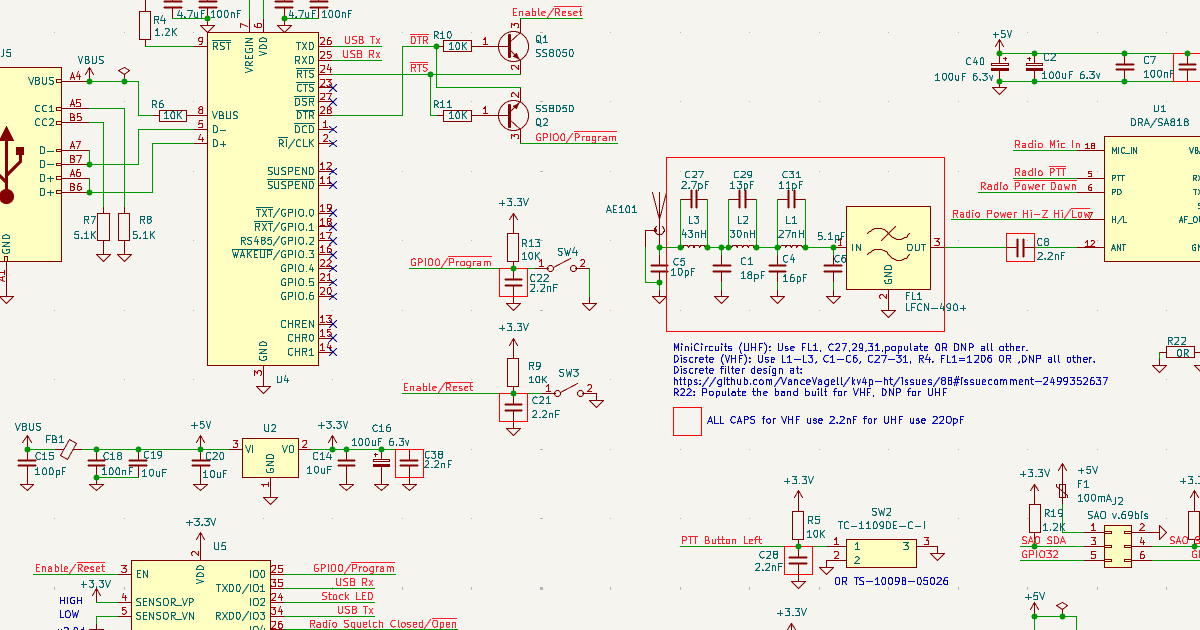Select the 'HIGH' text near SENSOR_VP
Image resolution: width=1200 pixels, height=630 pixels.
[x=71, y=601]
